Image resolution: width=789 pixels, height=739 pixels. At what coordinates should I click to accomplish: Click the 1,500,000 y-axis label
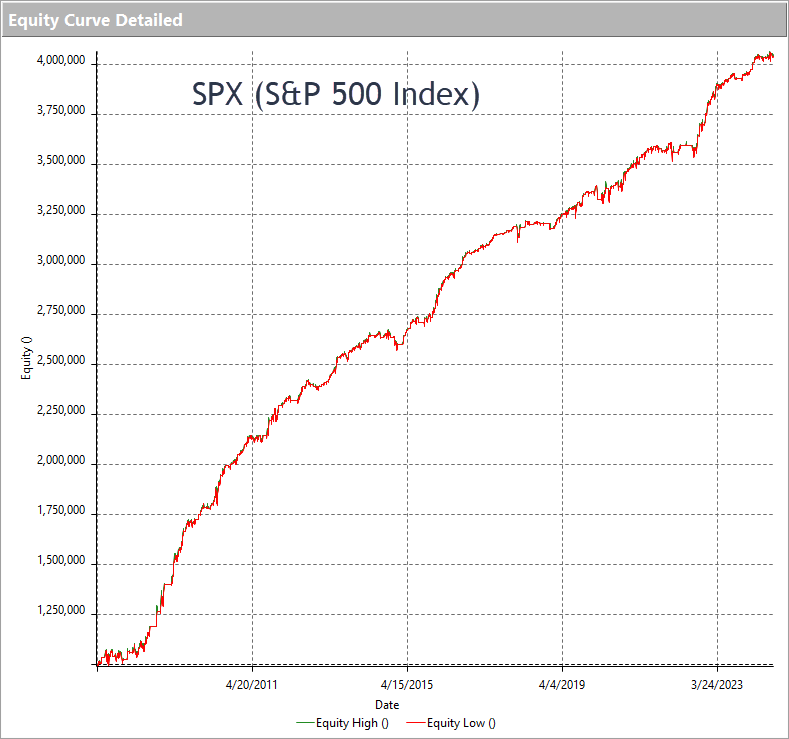tap(61, 560)
